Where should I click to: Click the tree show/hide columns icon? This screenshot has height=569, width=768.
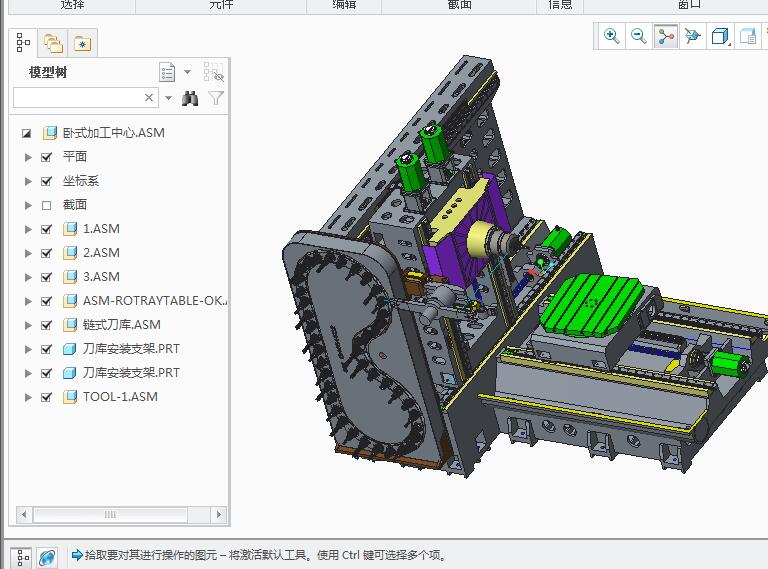tap(213, 72)
